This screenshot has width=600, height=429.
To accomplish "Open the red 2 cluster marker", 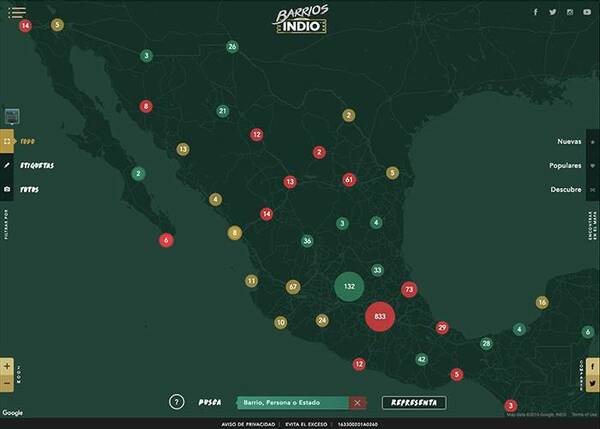I will pos(319,152).
